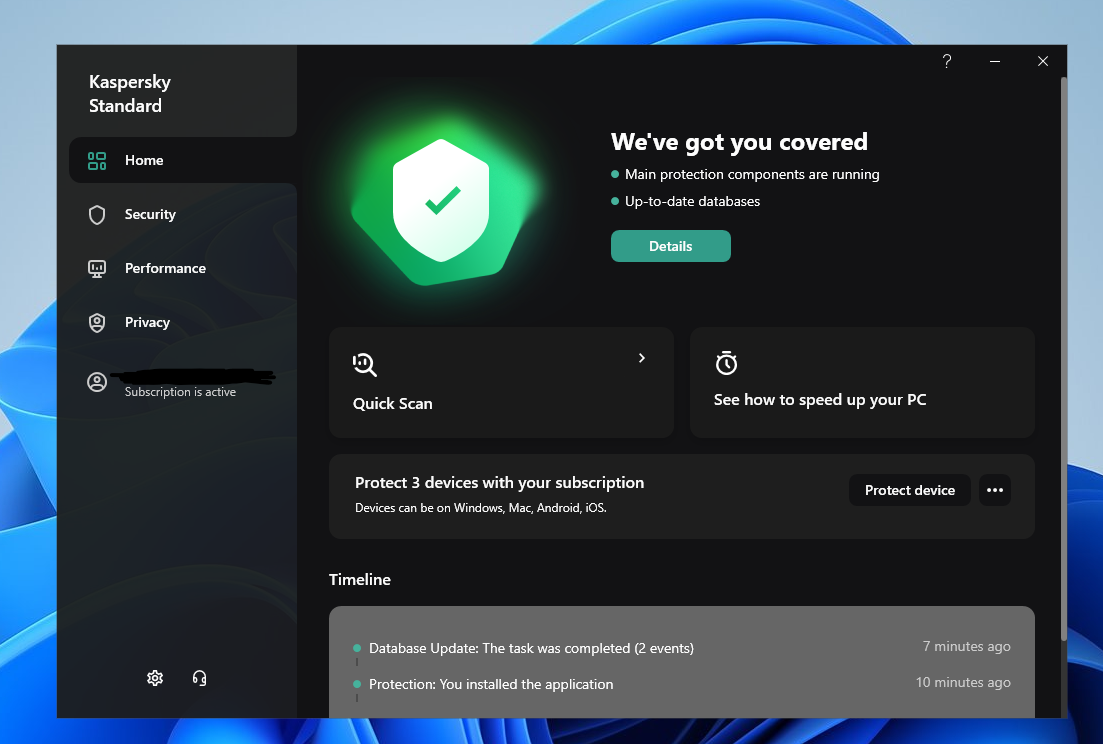The image size is (1103, 744).
Task: Open support via the headset icon
Action: (200, 678)
